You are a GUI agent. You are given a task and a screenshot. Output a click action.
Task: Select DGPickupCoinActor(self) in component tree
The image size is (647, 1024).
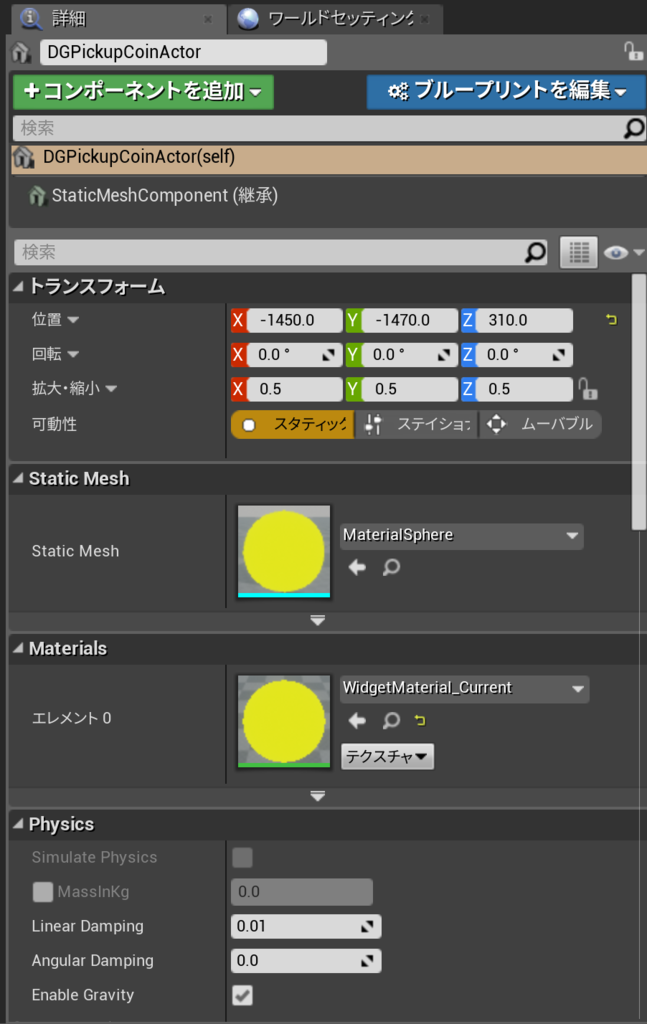pyautogui.click(x=328, y=158)
